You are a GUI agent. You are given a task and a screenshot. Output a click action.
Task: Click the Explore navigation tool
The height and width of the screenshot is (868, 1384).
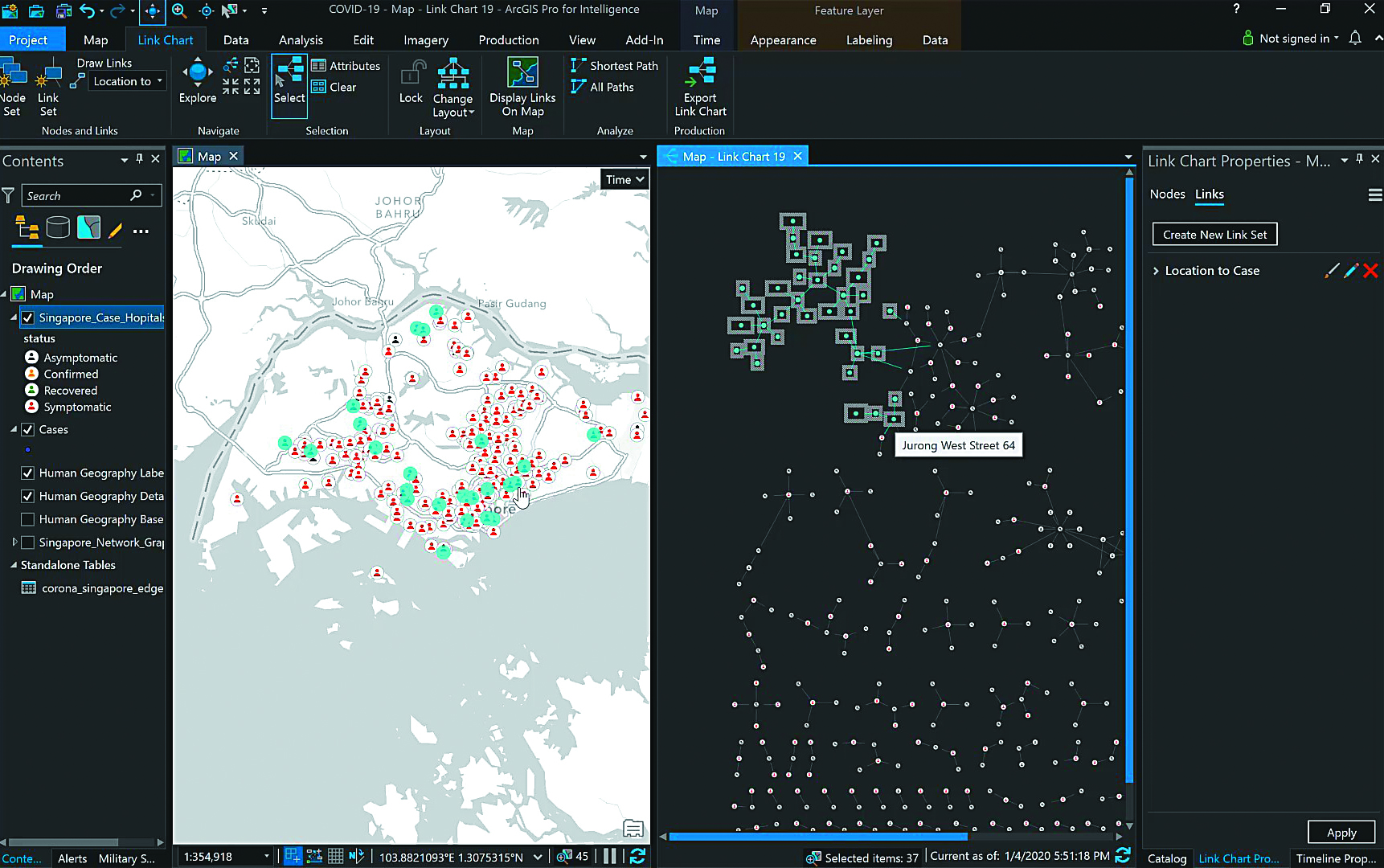click(198, 81)
